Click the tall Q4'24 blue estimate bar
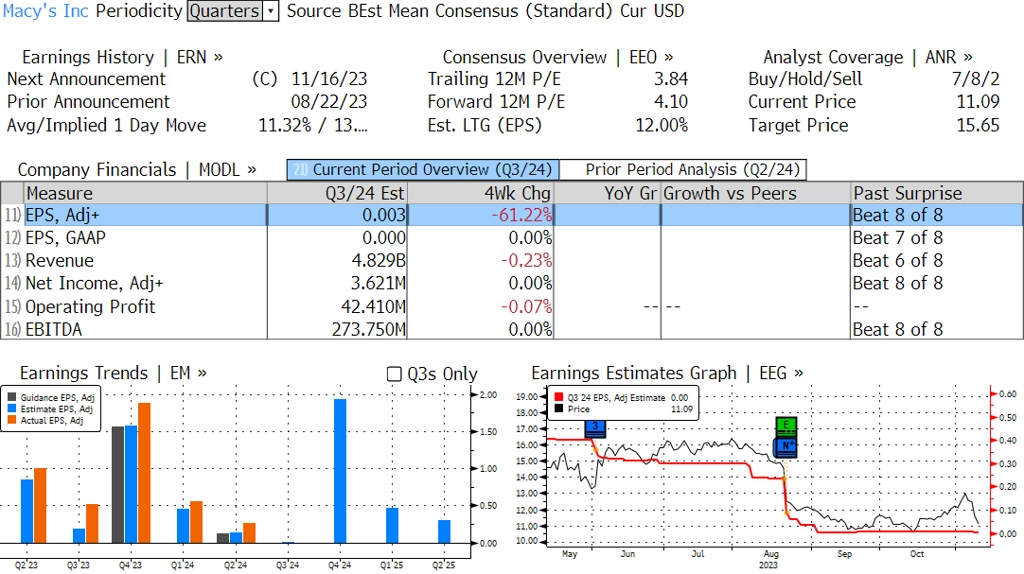The image size is (1024, 574). 340,471
